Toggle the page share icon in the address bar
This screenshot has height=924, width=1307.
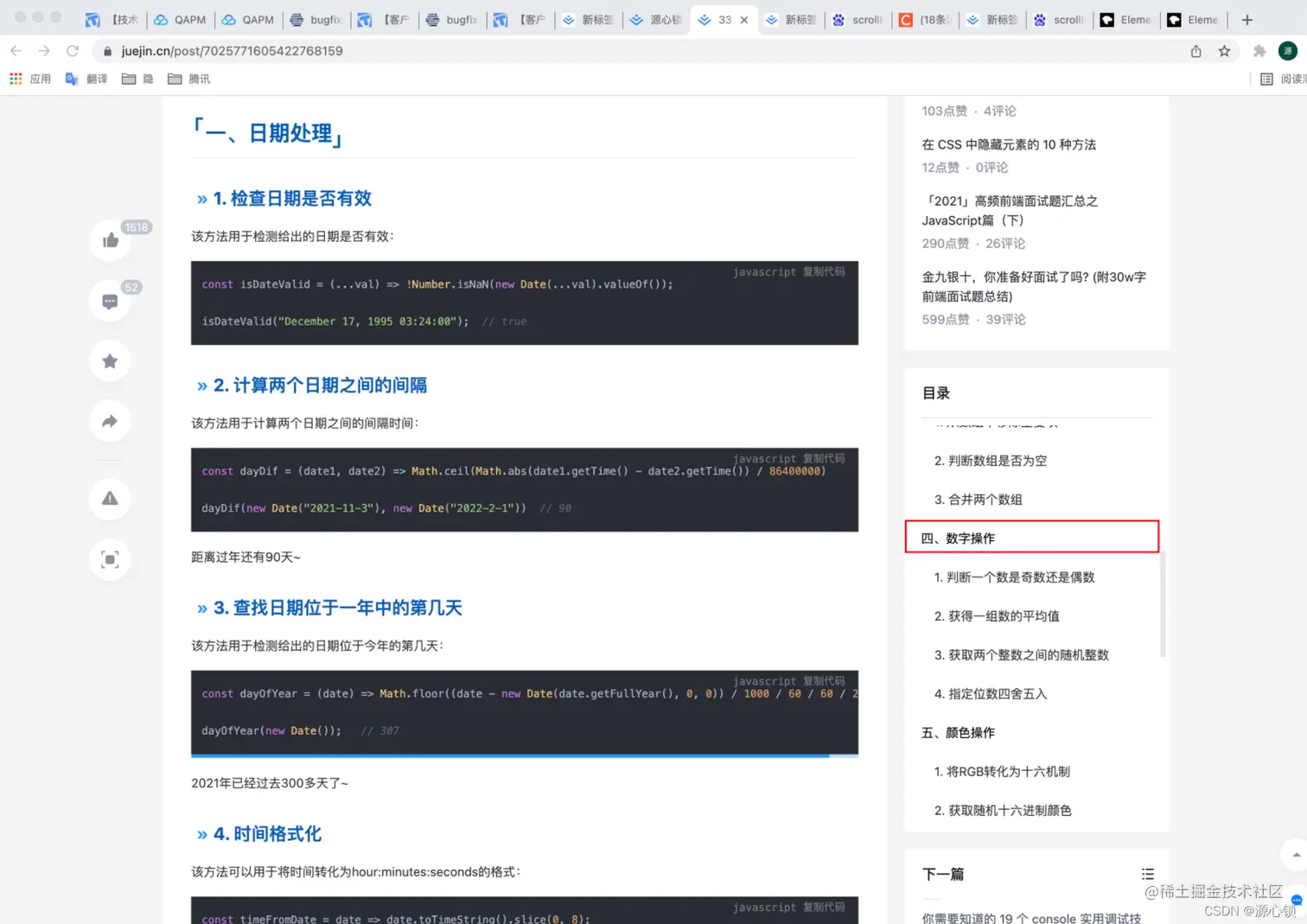1195,51
